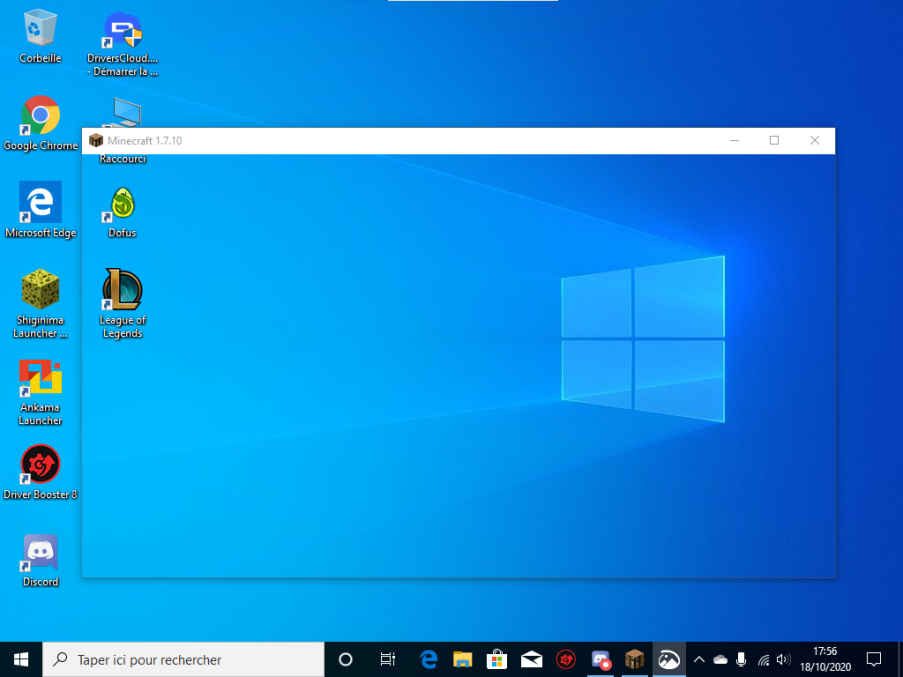Viewport: 903px width, 677px height.
Task: Click the active Photos app taskbar icon
Action: coord(669,659)
